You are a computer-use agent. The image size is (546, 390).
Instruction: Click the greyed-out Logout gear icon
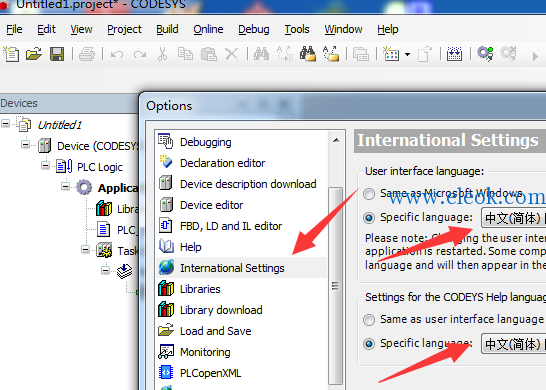tap(508, 54)
